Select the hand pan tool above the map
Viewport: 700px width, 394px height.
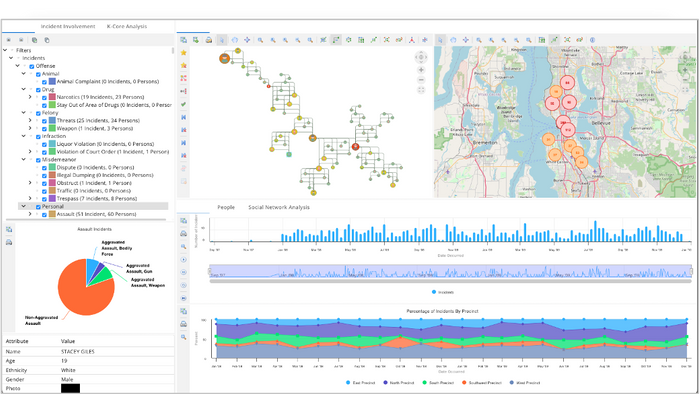click(x=453, y=40)
